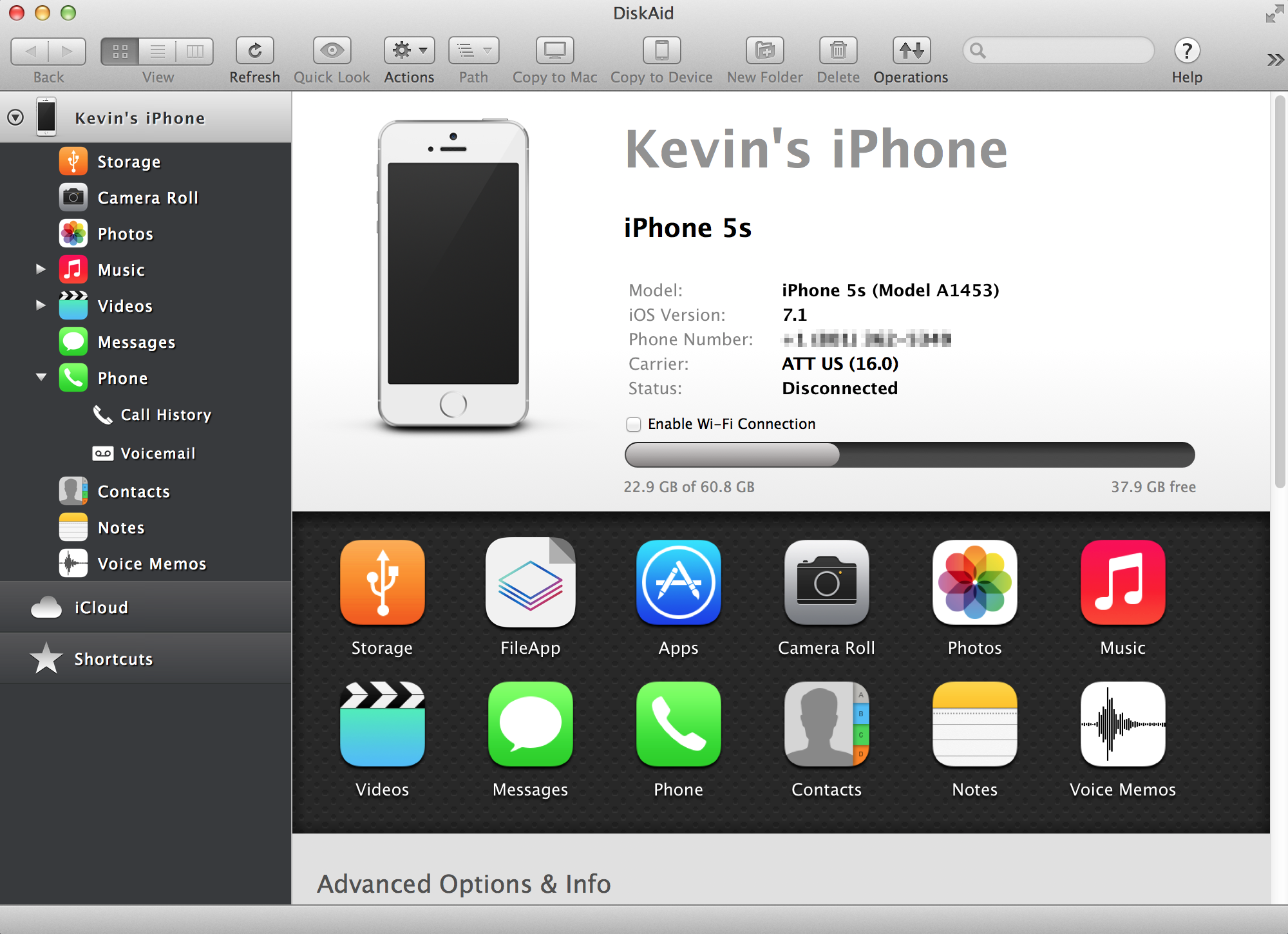Image resolution: width=1288 pixels, height=934 pixels.
Task: Select Storage in the sidebar
Action: click(146, 162)
